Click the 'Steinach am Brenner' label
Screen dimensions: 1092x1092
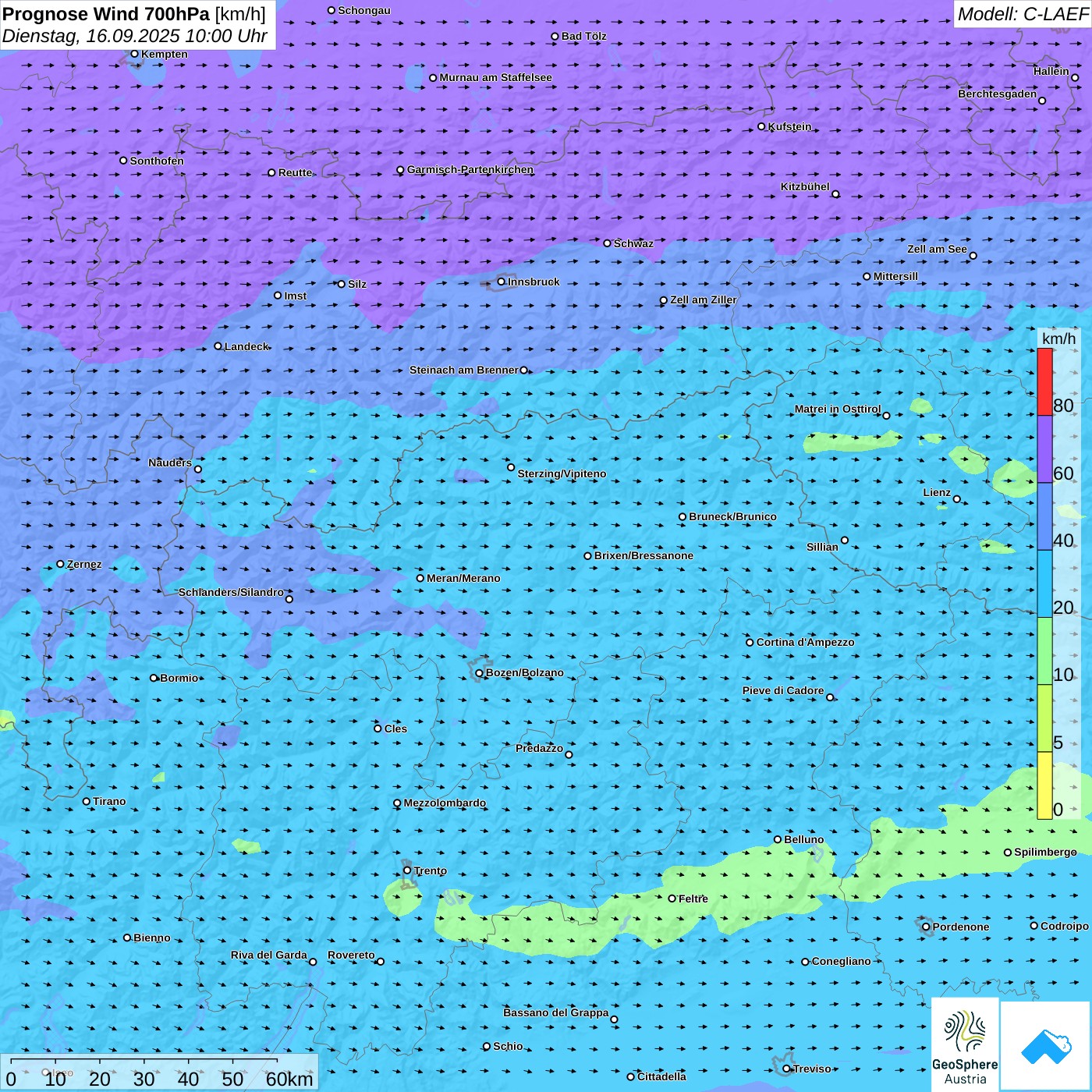click(x=463, y=370)
